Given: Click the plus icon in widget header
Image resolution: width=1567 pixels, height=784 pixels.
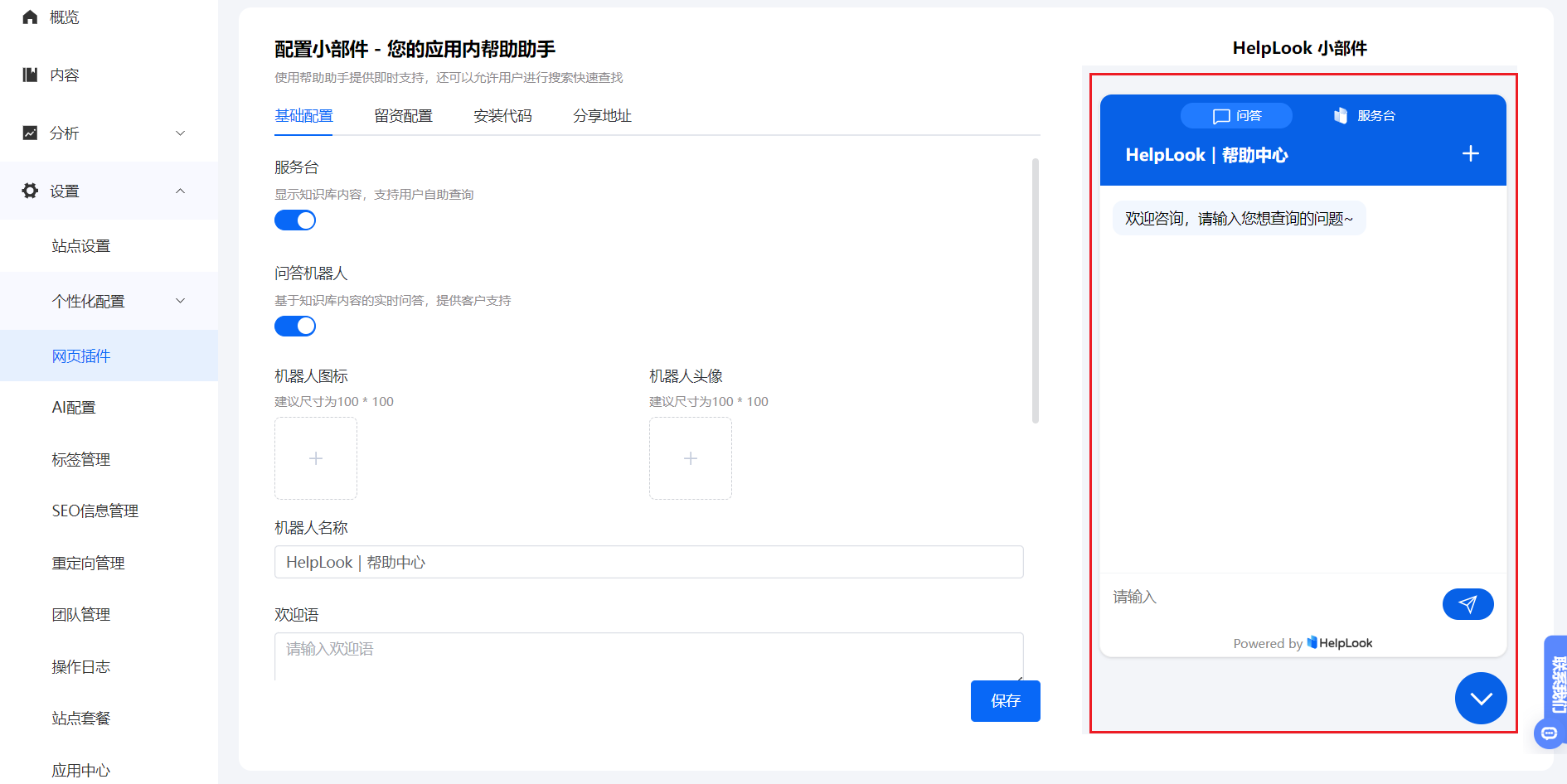Looking at the screenshot, I should [x=1470, y=153].
